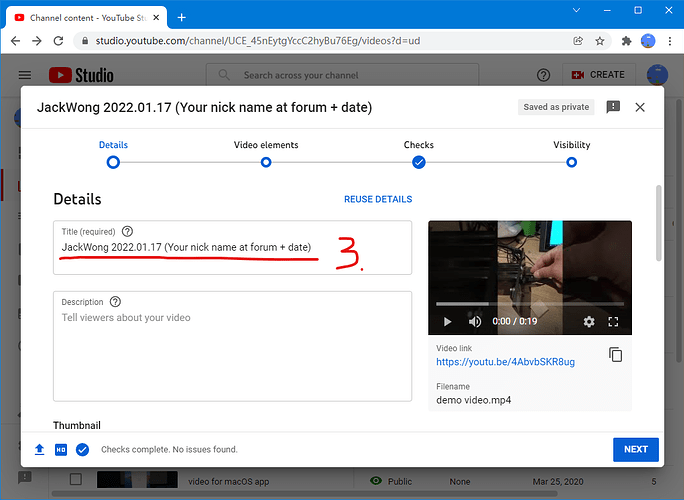
Task: Click the Search across your channel field
Action: pyautogui.click(x=342, y=75)
